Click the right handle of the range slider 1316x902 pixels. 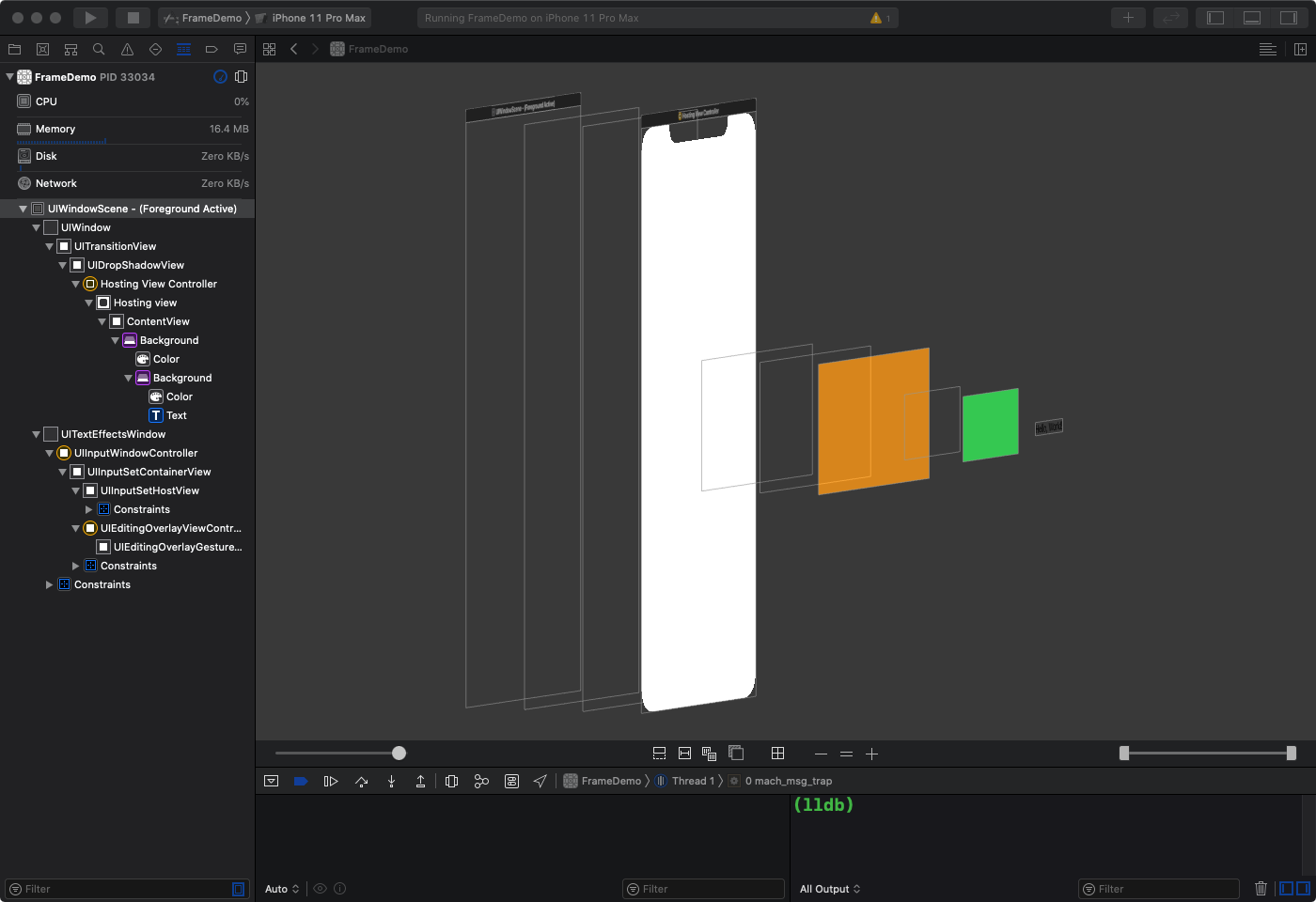(x=1292, y=754)
